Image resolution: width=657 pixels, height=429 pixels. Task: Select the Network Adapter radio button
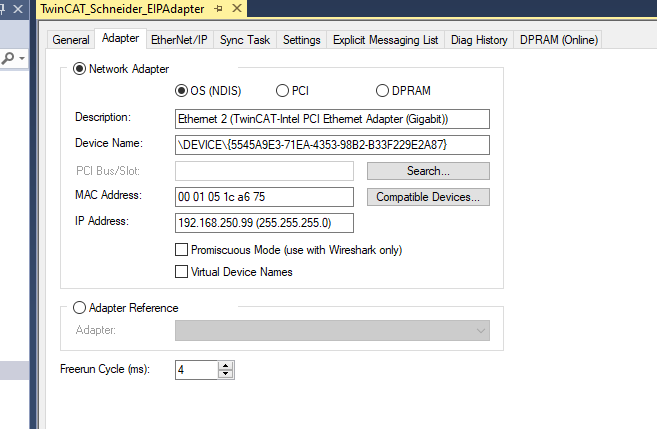tap(79, 69)
